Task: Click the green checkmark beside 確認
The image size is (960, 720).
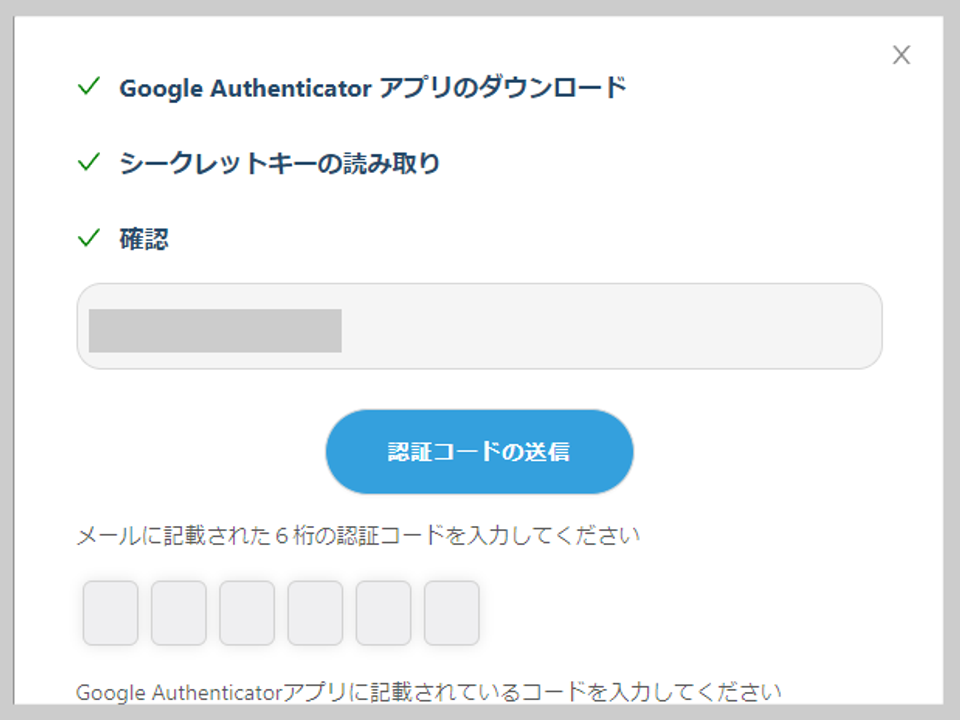Action: coord(89,238)
